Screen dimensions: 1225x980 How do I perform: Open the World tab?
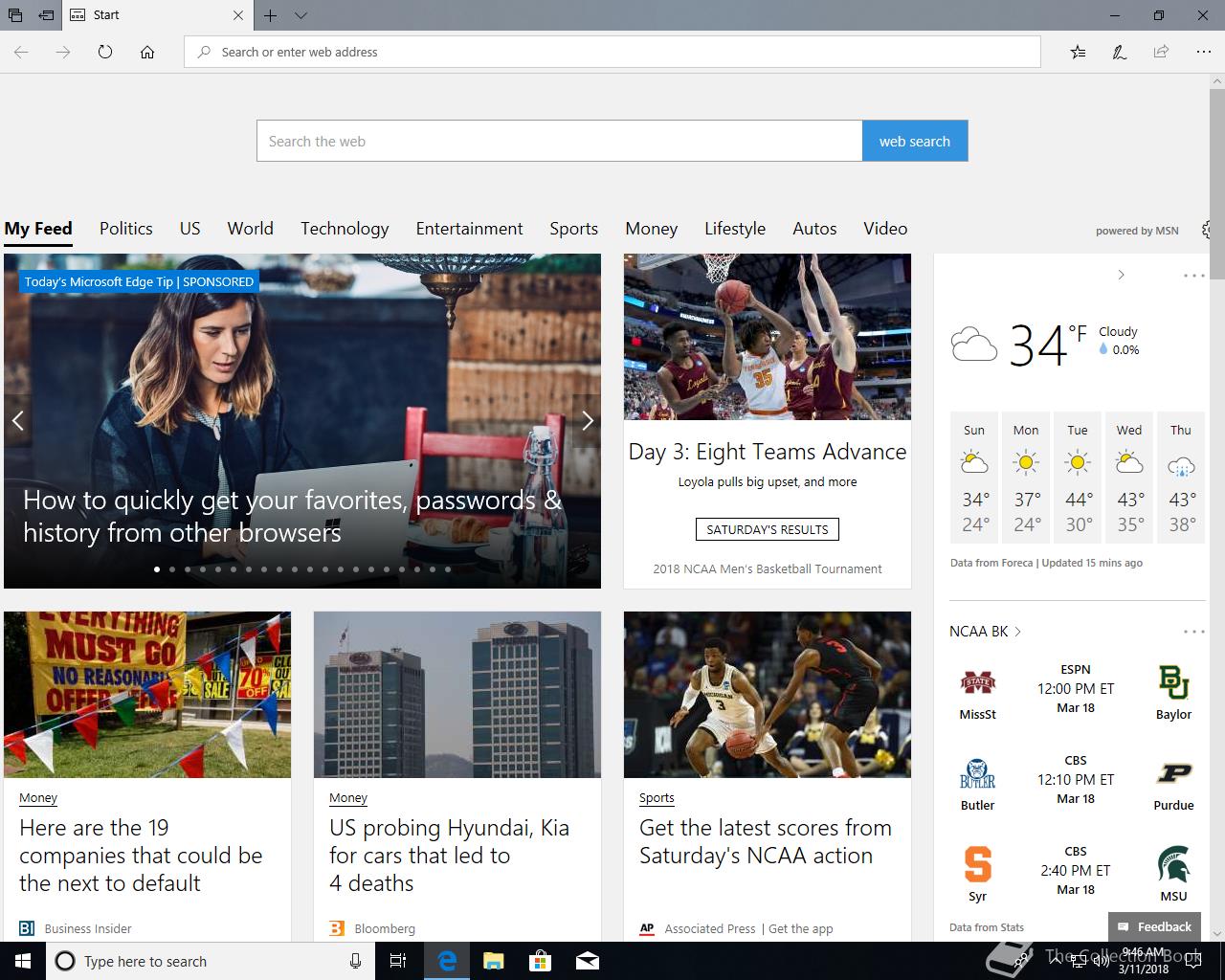point(251,229)
